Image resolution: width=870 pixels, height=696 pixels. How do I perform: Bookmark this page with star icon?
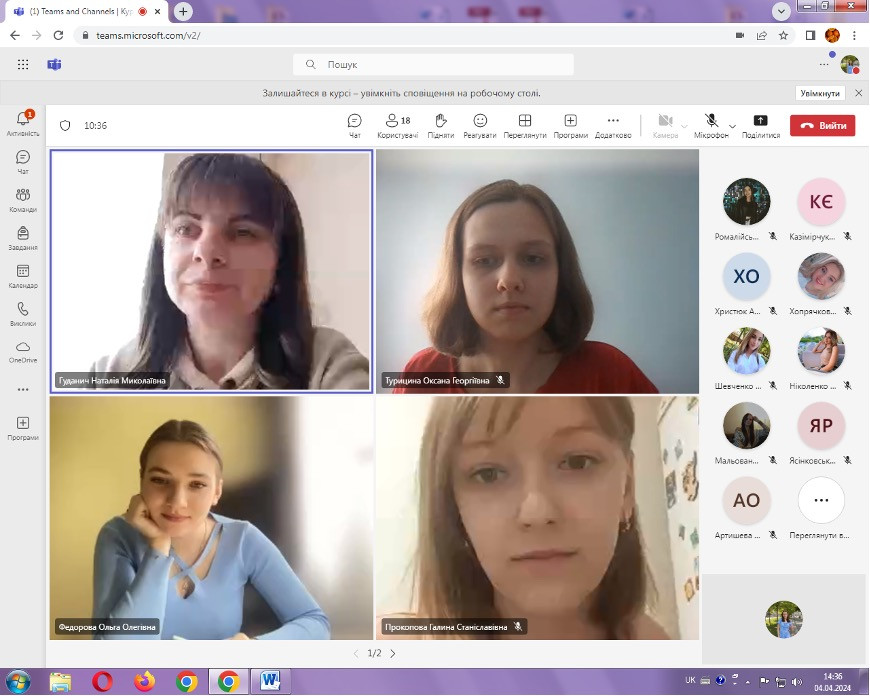(783, 36)
